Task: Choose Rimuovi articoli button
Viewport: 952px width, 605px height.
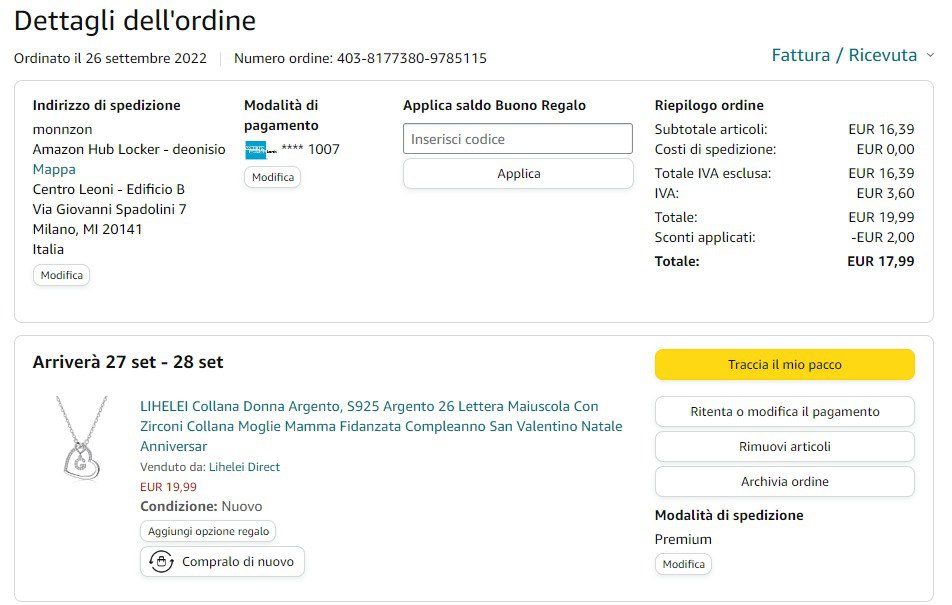Action: tap(784, 447)
